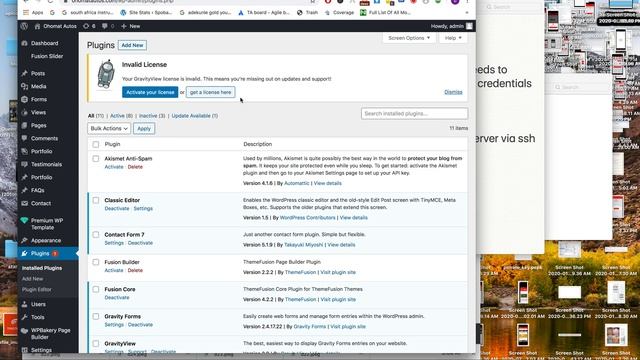Open the New content menu in admin bar
Screen dimensions: 640x360
pyautogui.click(x=131, y=26)
